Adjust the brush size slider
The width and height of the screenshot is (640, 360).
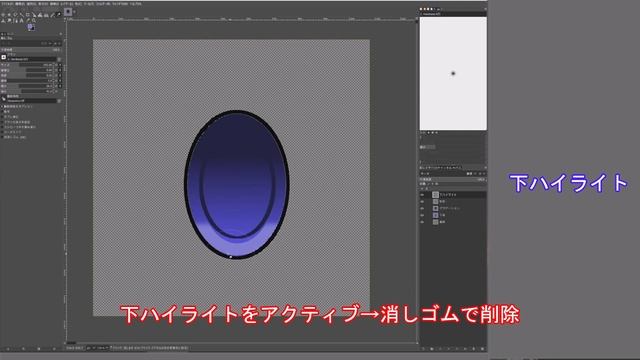pos(28,65)
